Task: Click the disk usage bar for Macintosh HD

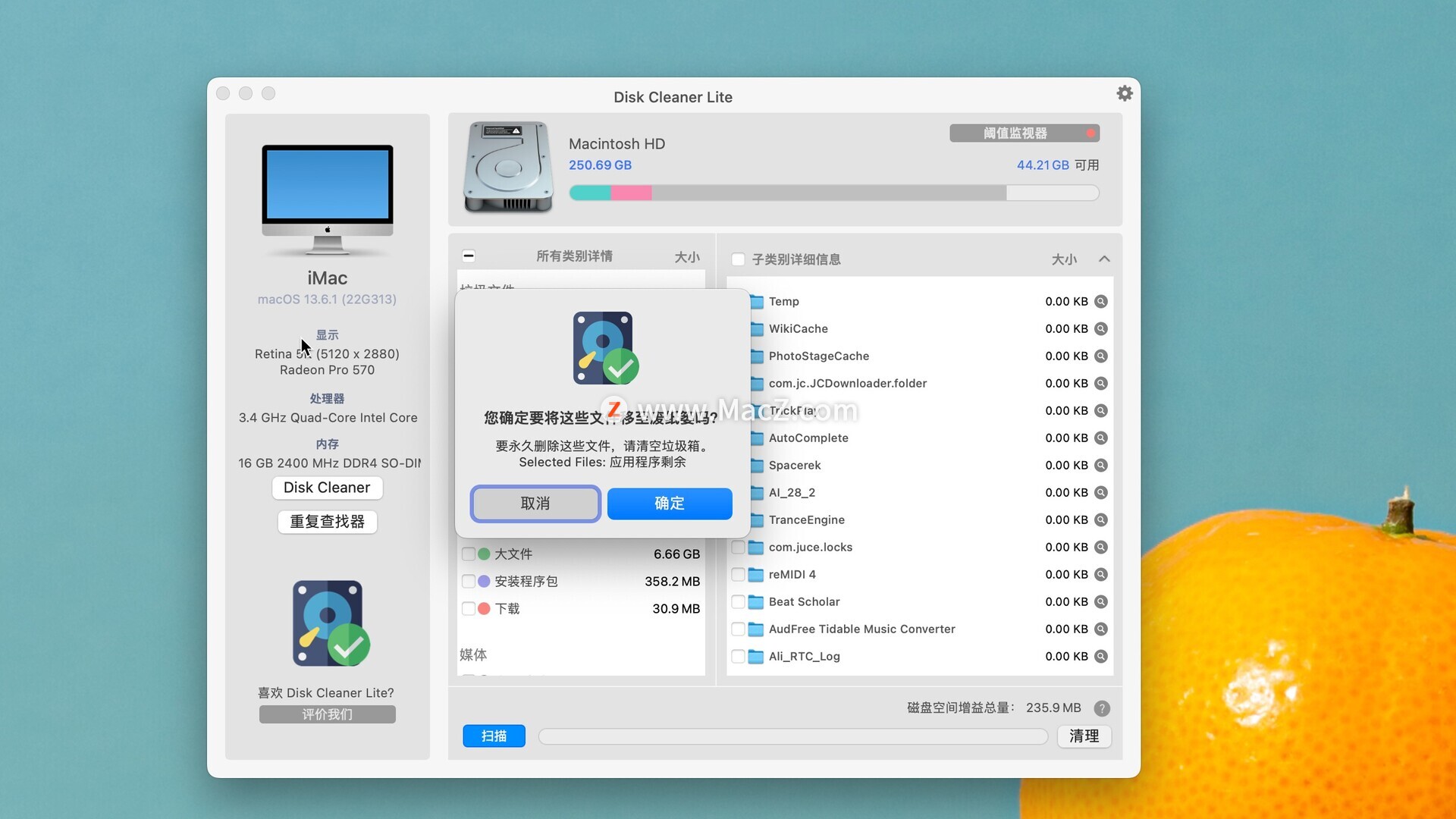Action: coord(834,193)
